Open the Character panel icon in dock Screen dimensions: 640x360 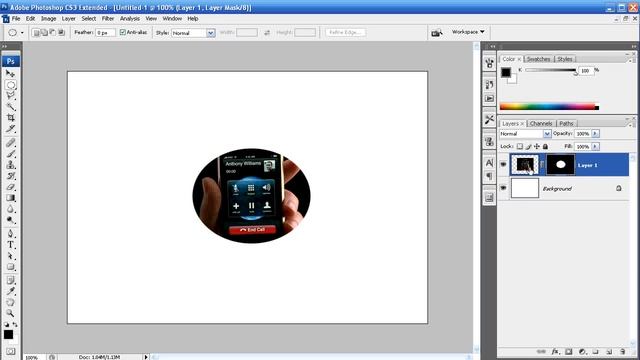pyautogui.click(x=489, y=163)
